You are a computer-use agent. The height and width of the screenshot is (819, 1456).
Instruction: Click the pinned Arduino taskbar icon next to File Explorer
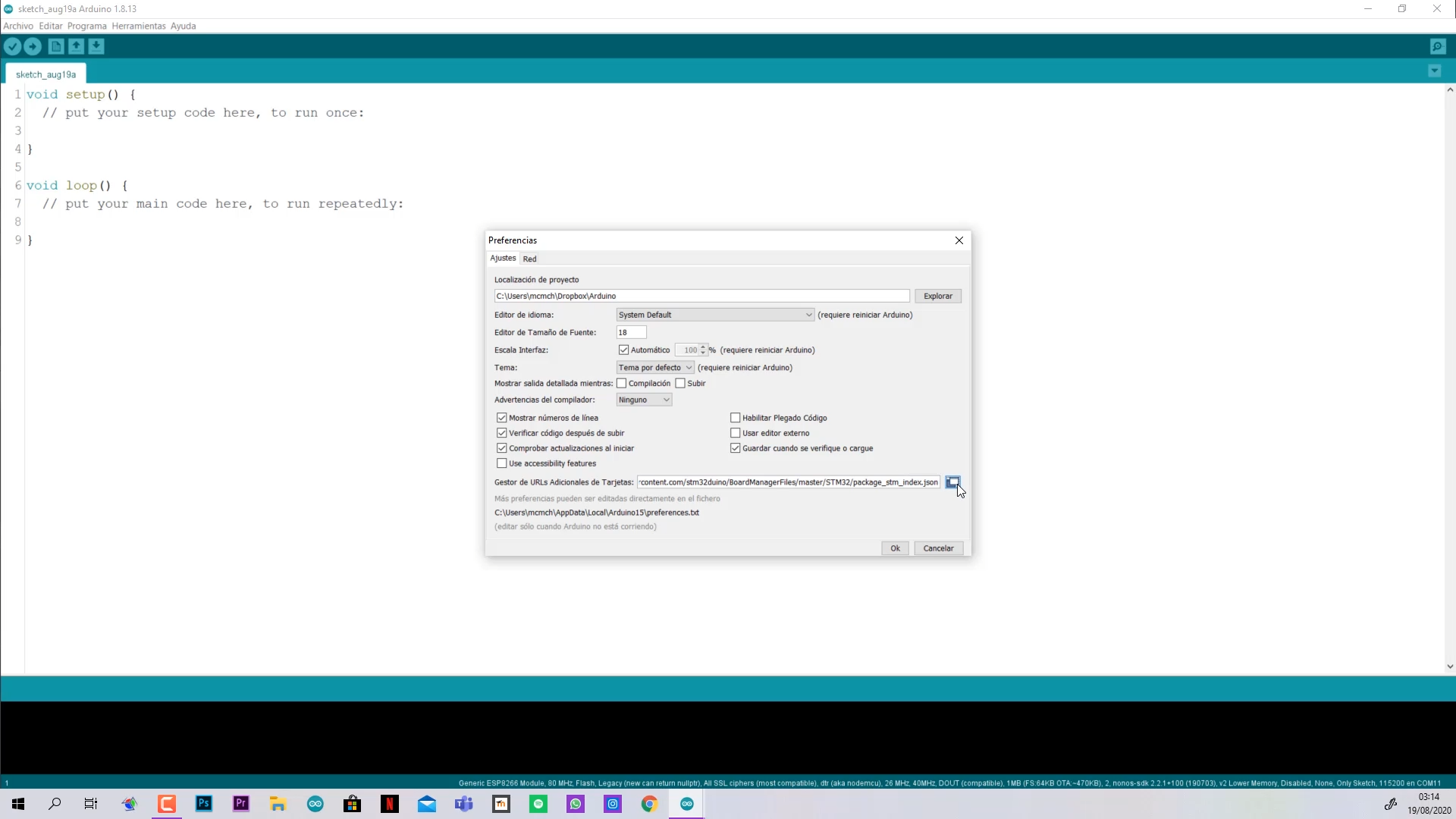315,804
